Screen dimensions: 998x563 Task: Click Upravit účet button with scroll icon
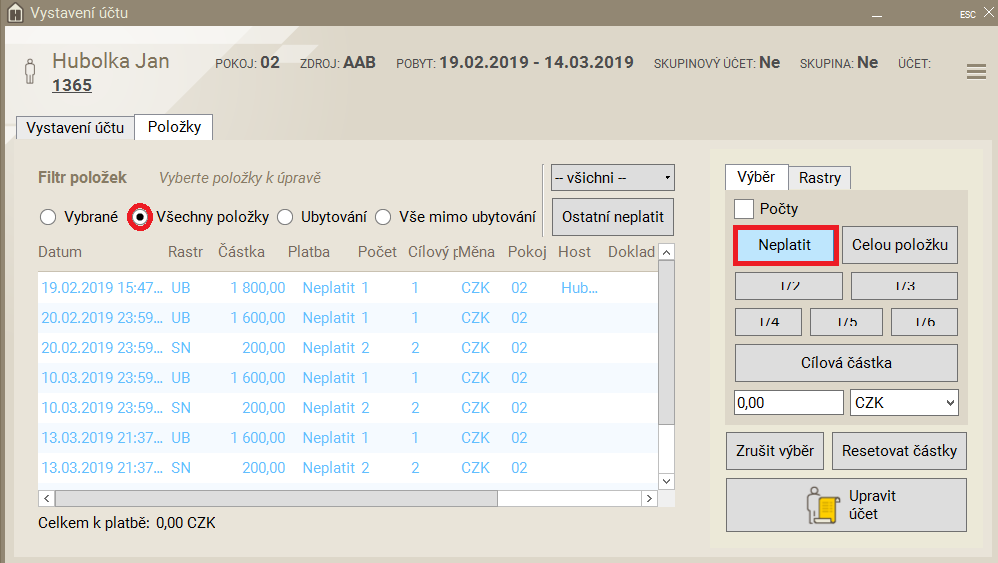click(x=845, y=505)
